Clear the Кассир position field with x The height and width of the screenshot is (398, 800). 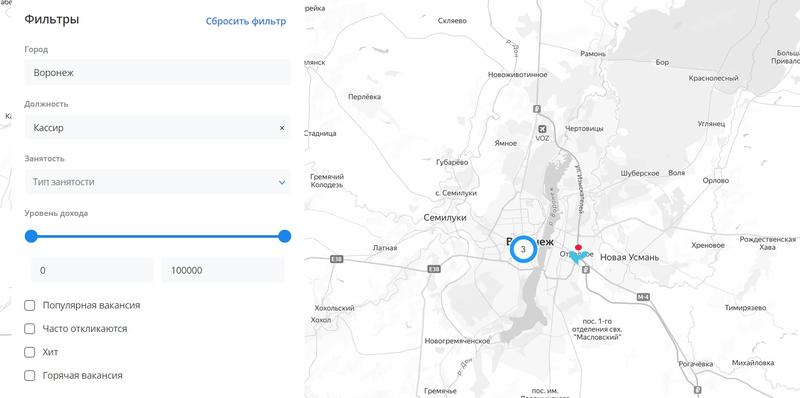pyautogui.click(x=282, y=128)
